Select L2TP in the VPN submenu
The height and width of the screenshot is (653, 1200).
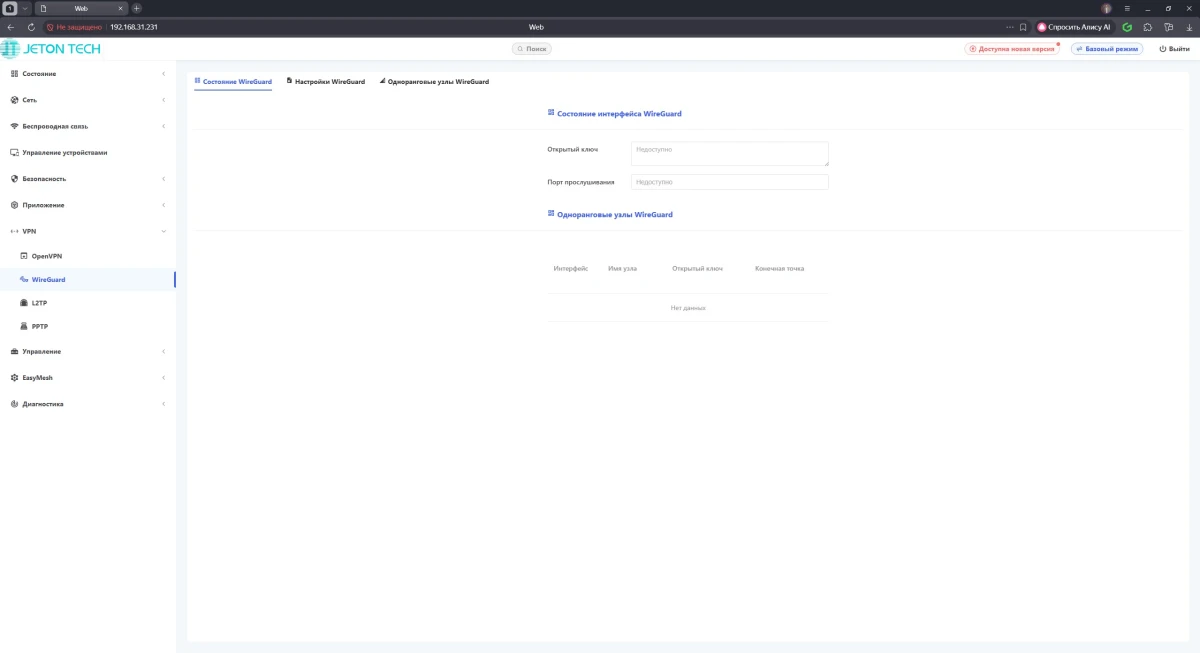pos(39,302)
